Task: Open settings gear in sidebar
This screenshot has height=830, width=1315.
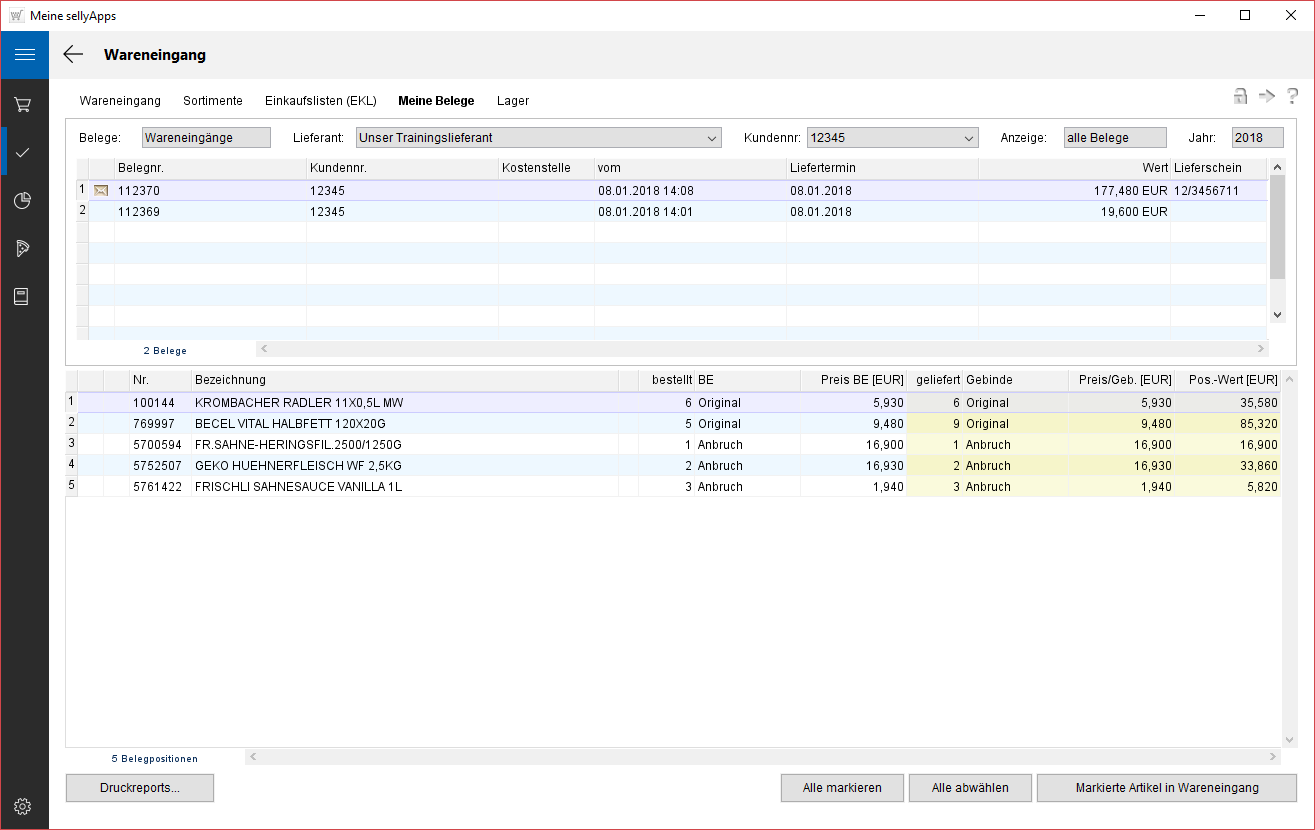Action: (x=24, y=806)
